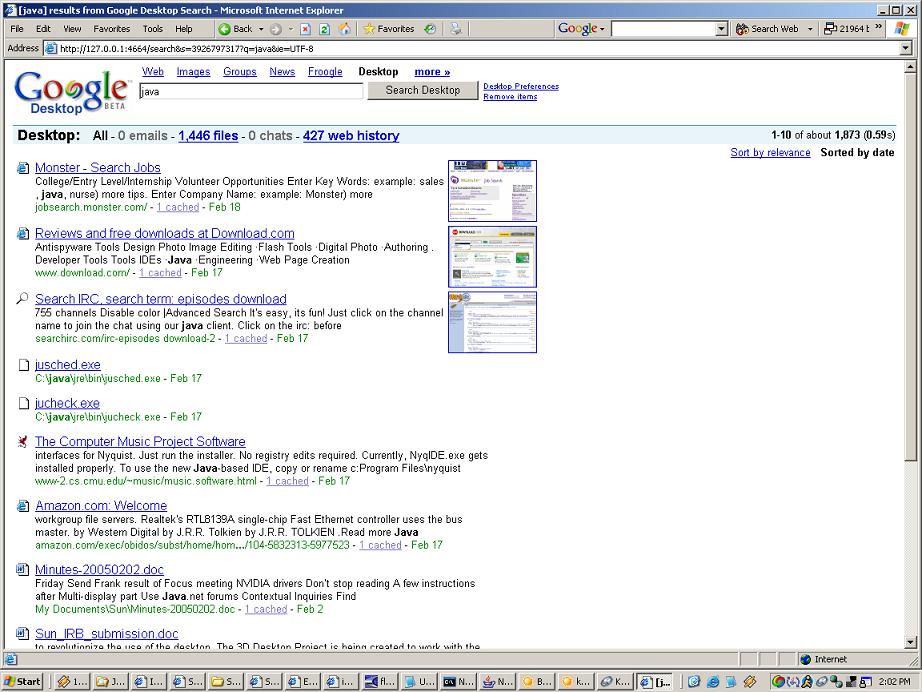The width and height of the screenshot is (922, 692).
Task: Click the Search Web toolbar button
Action: [767, 29]
